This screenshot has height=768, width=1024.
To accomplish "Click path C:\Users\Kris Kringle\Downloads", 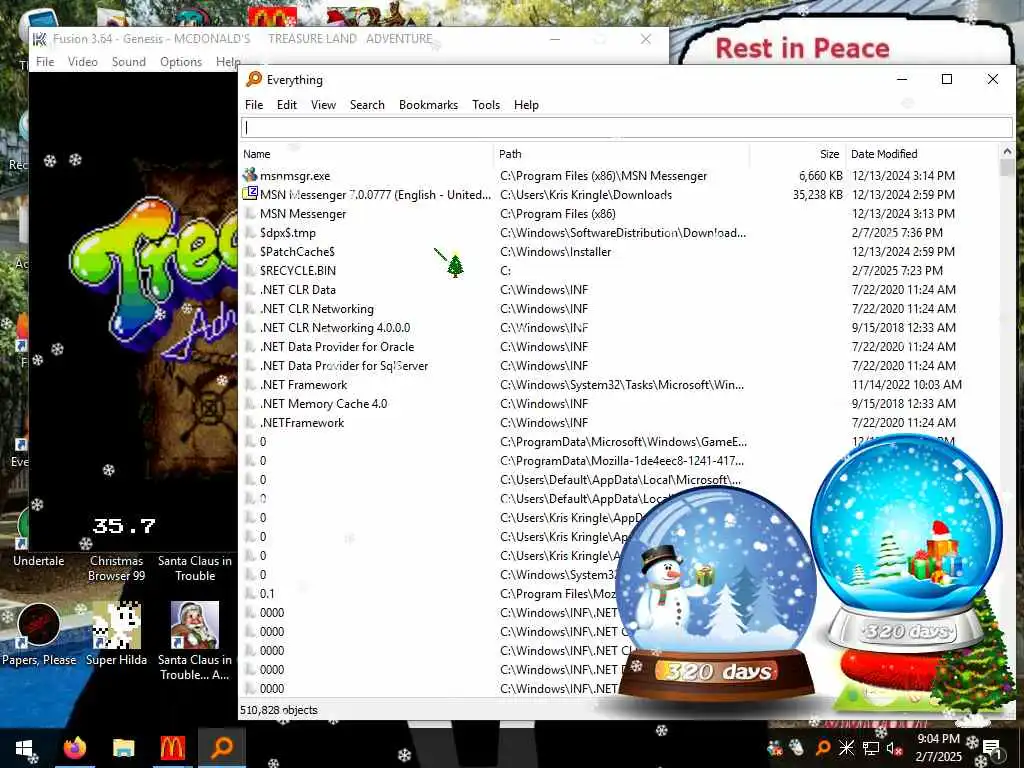I will coord(586,195).
